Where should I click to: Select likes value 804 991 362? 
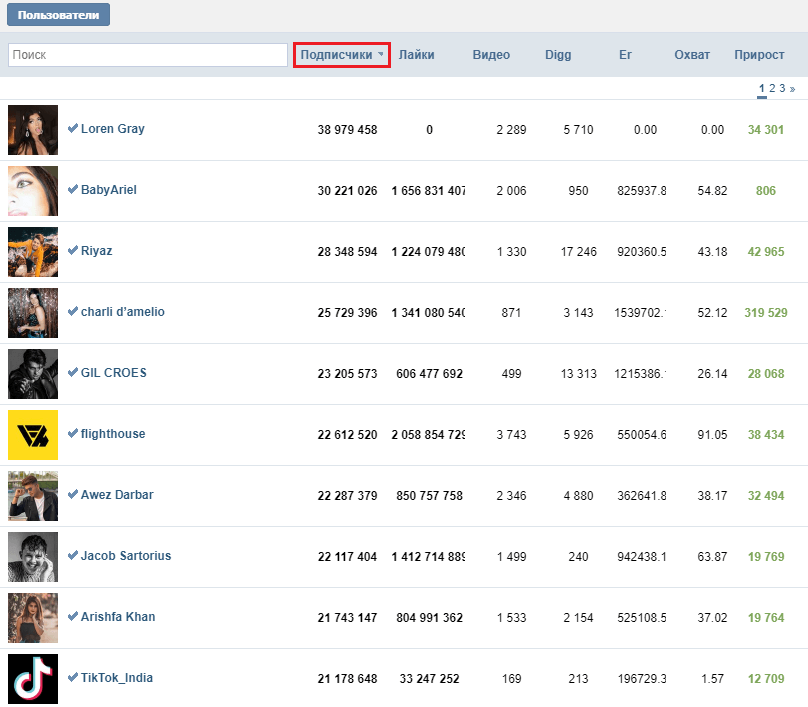point(429,618)
